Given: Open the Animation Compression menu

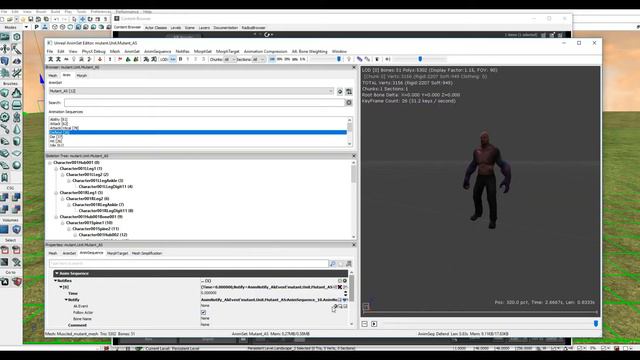Looking at the screenshot, I should point(265,51).
